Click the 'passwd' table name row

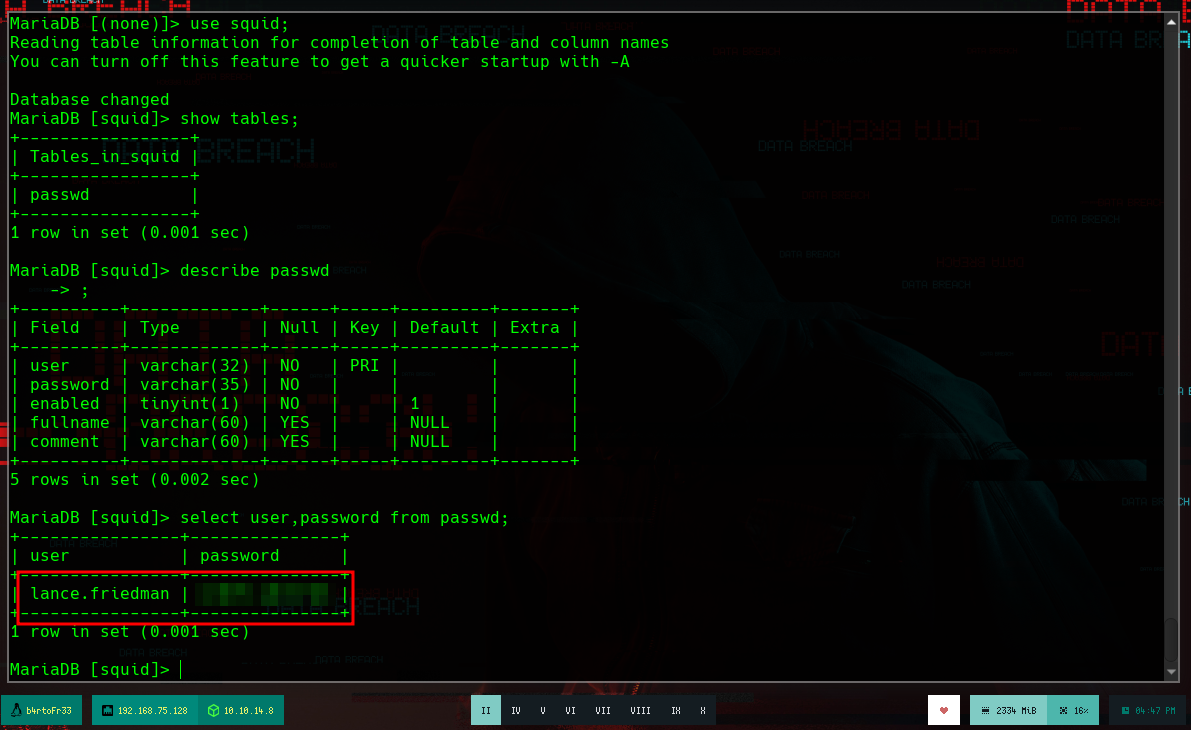coord(59,194)
